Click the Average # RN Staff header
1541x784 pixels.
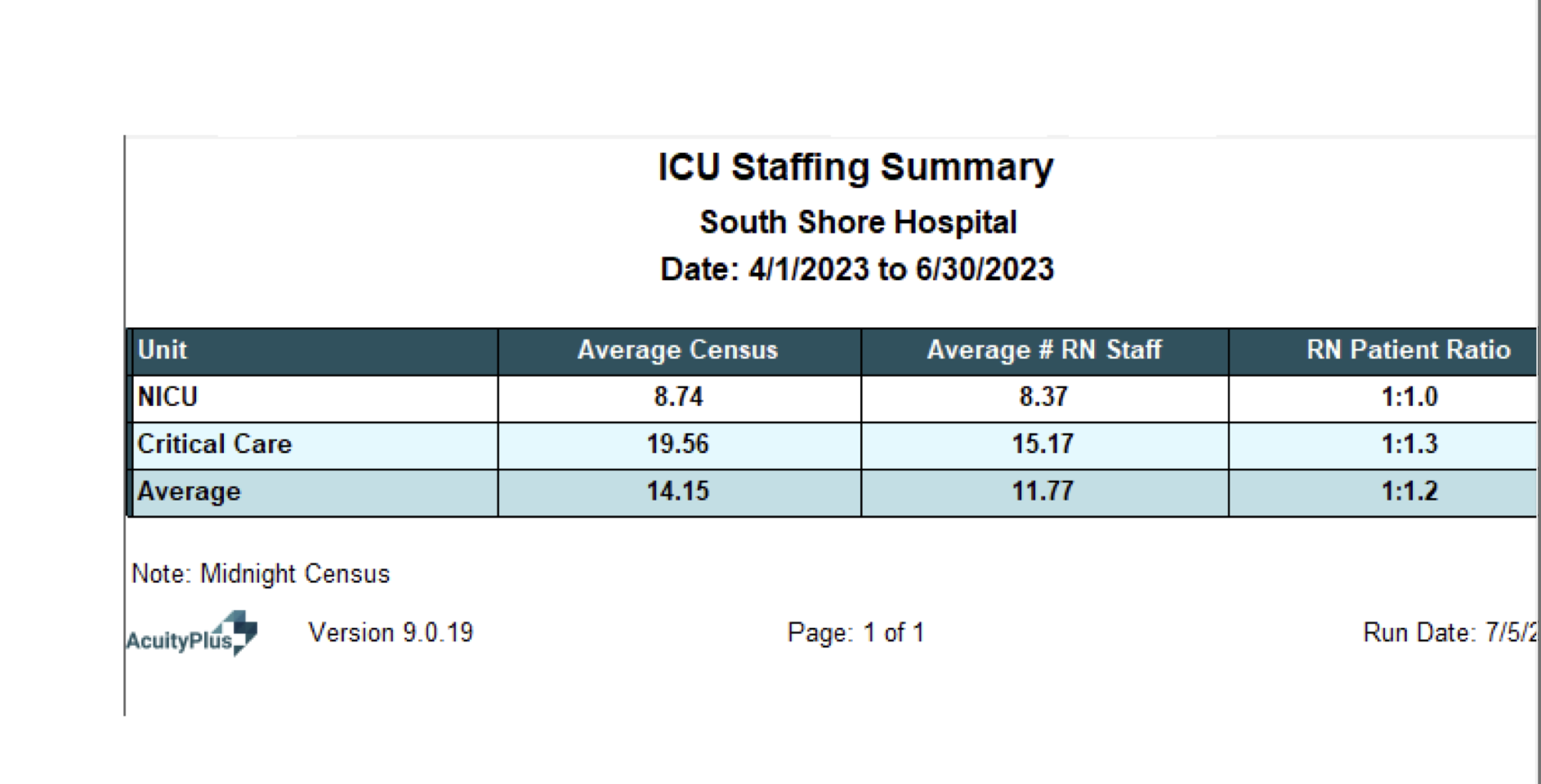(x=1043, y=350)
